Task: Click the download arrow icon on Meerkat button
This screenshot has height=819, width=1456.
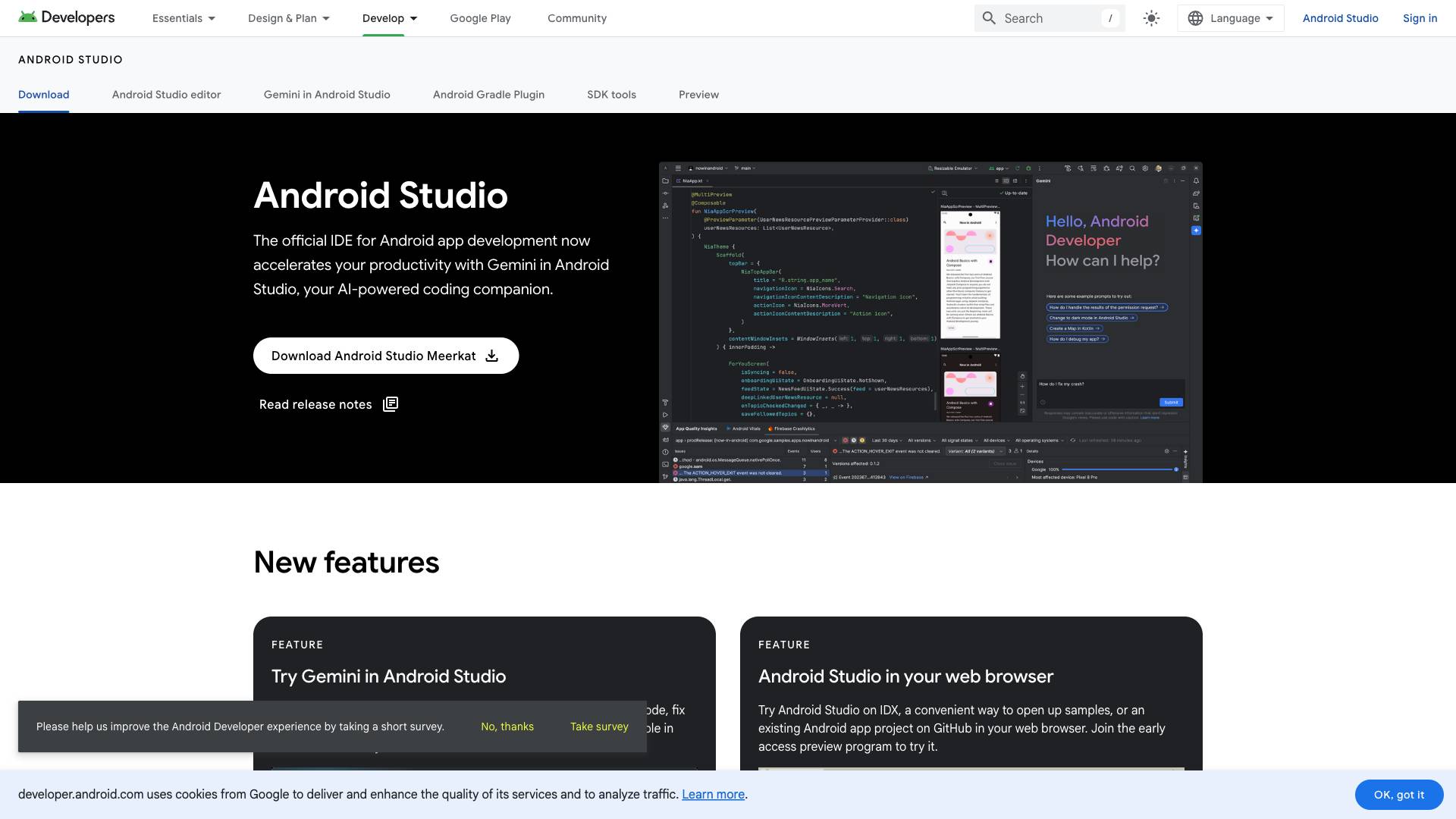Action: pos(492,356)
